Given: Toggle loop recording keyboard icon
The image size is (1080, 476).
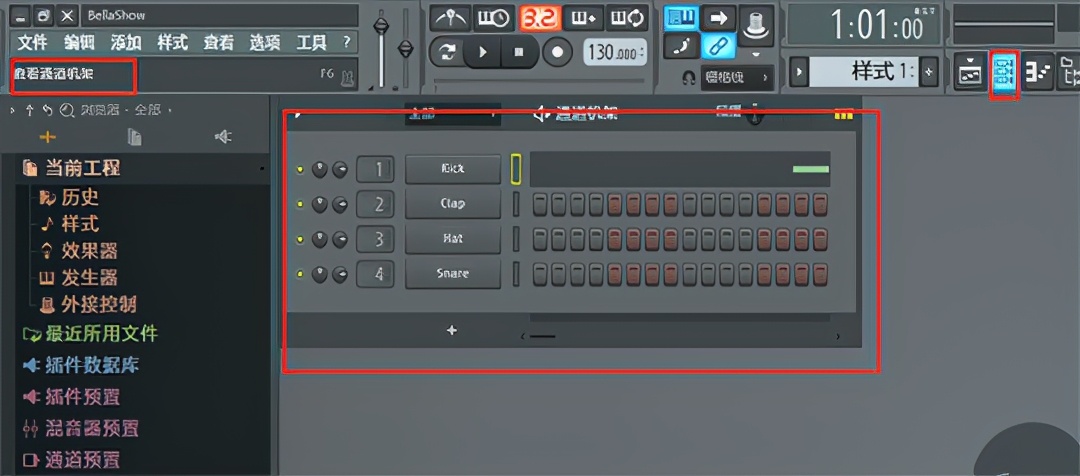Looking at the screenshot, I should 626,19.
